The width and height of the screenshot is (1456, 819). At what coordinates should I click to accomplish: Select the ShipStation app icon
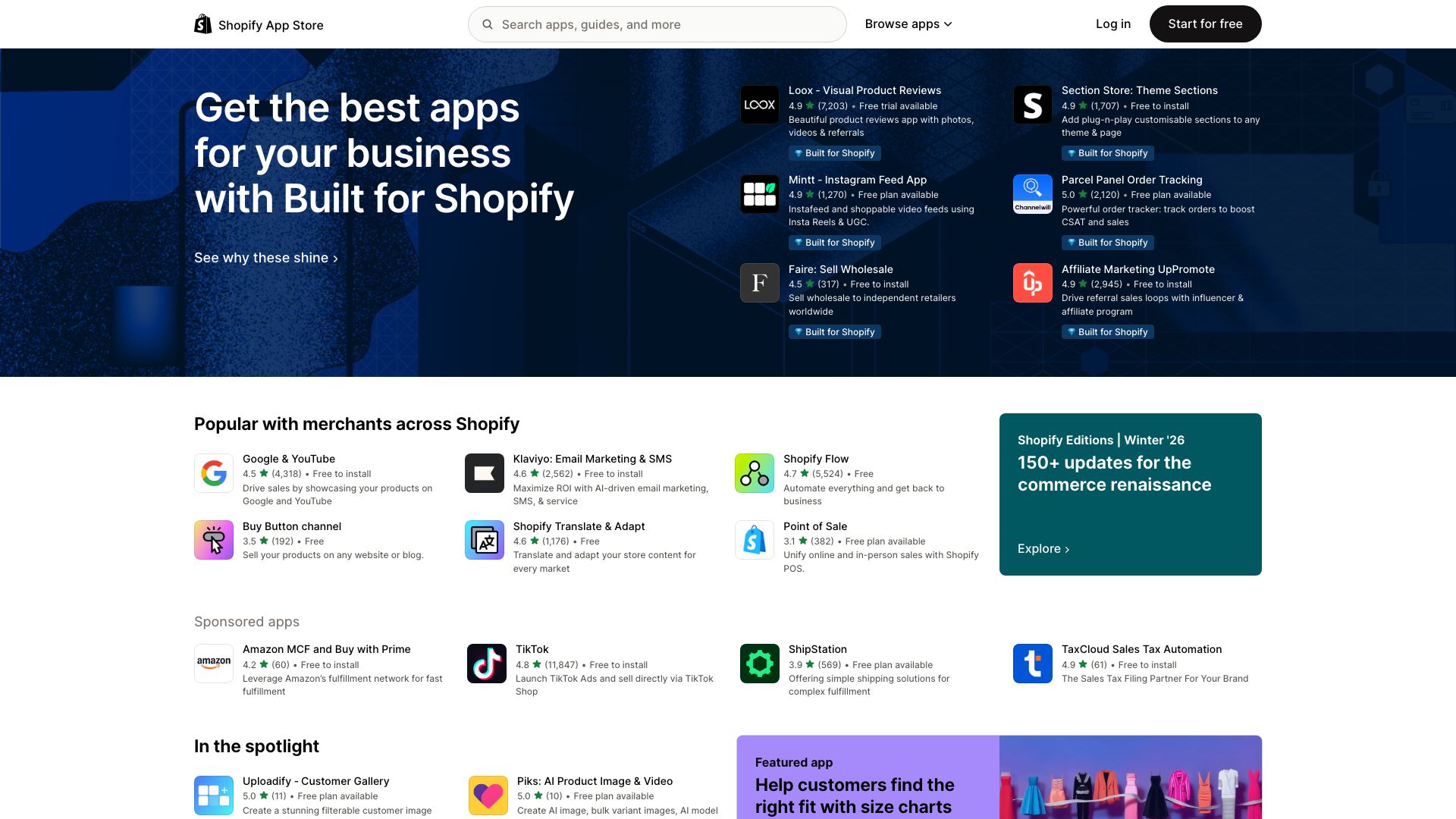[759, 664]
